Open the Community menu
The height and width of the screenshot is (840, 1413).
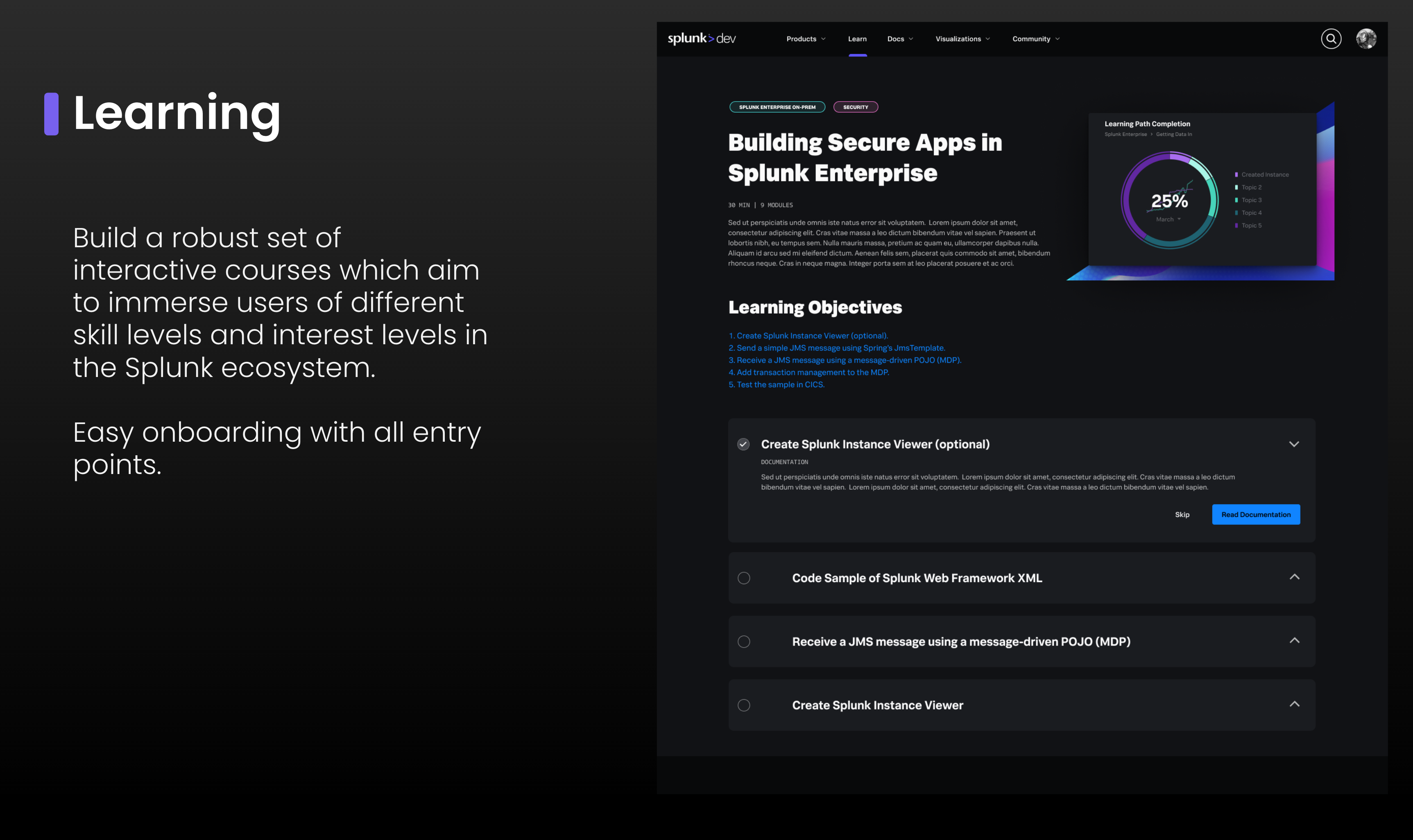pyautogui.click(x=1036, y=39)
